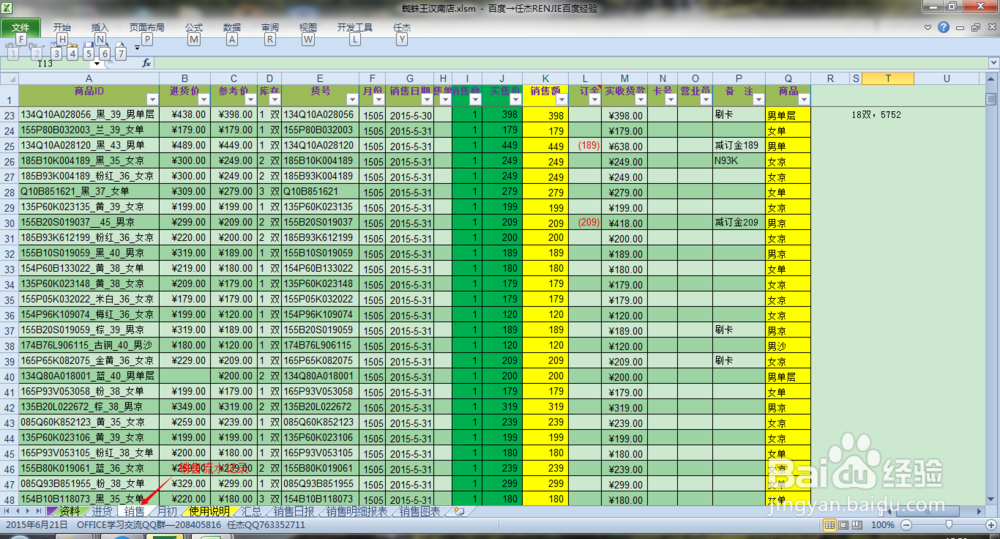Select all cells with the corner triangle
The height and width of the screenshot is (539, 1000).
(9, 78)
